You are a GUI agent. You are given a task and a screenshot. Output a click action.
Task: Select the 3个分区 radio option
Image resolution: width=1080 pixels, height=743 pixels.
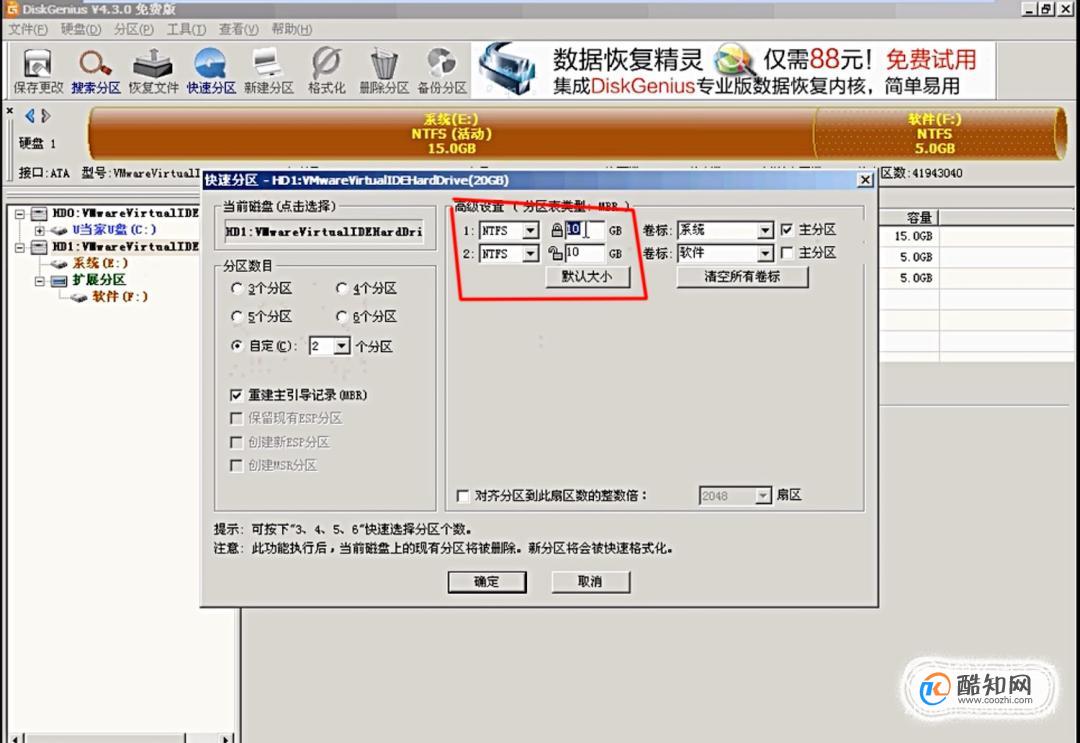pos(237,289)
